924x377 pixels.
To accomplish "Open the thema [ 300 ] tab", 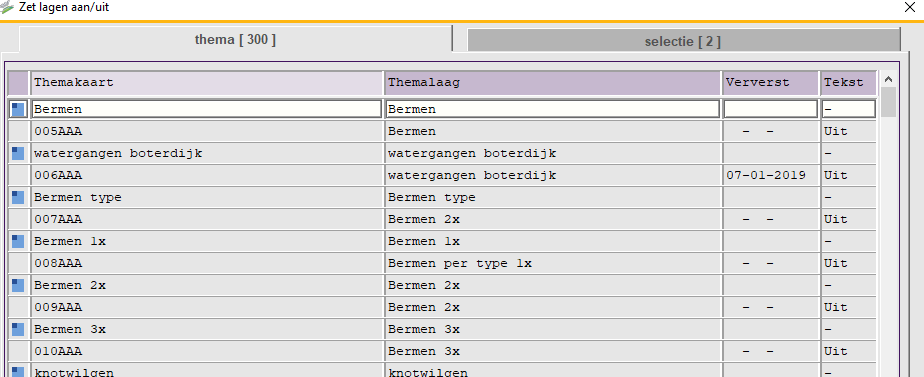I will click(x=236, y=40).
